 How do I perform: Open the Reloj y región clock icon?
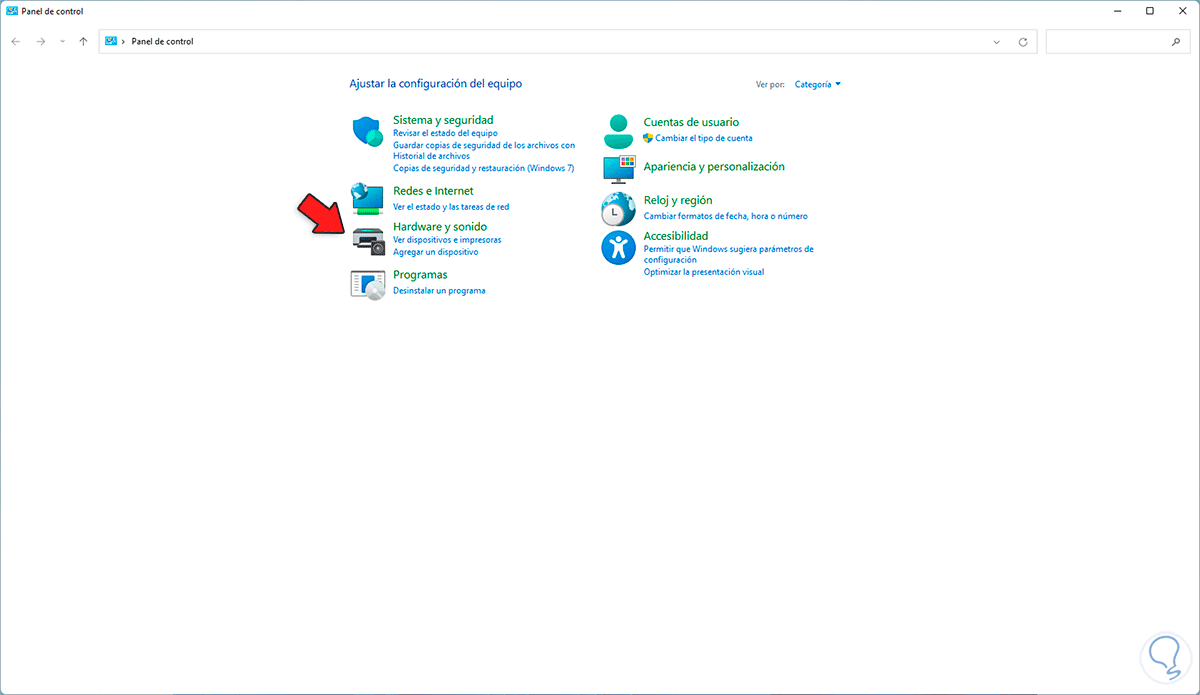[618, 209]
